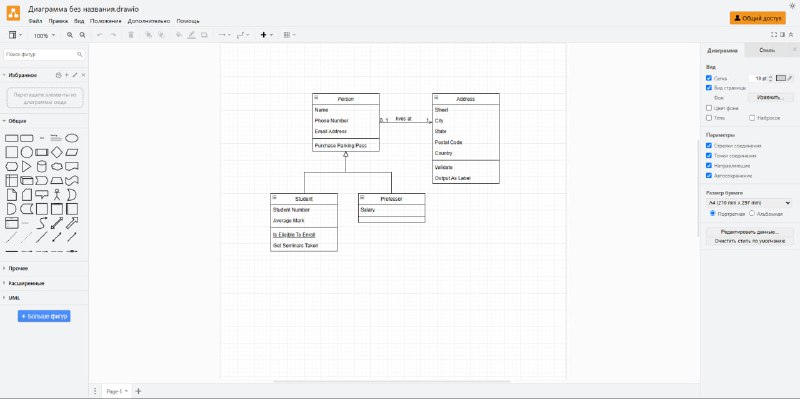Screen dimensions: 800x399
Task: Click the Общий доступ share button
Action: (757, 18)
